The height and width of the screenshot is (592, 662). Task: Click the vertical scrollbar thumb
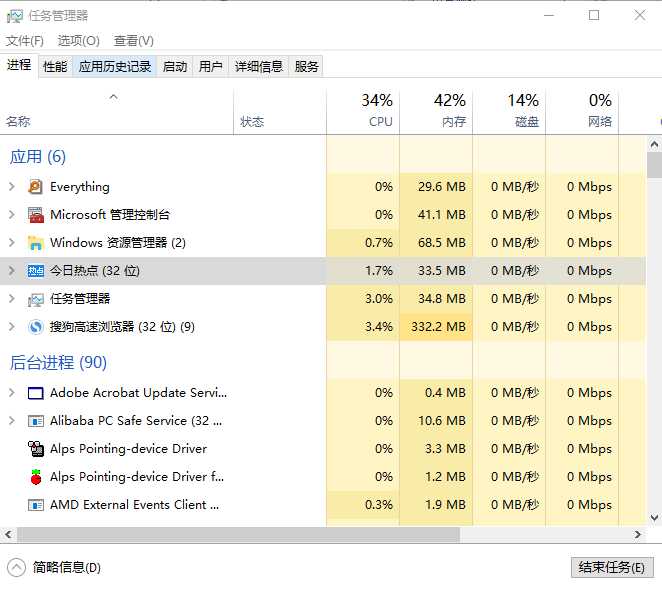click(654, 165)
